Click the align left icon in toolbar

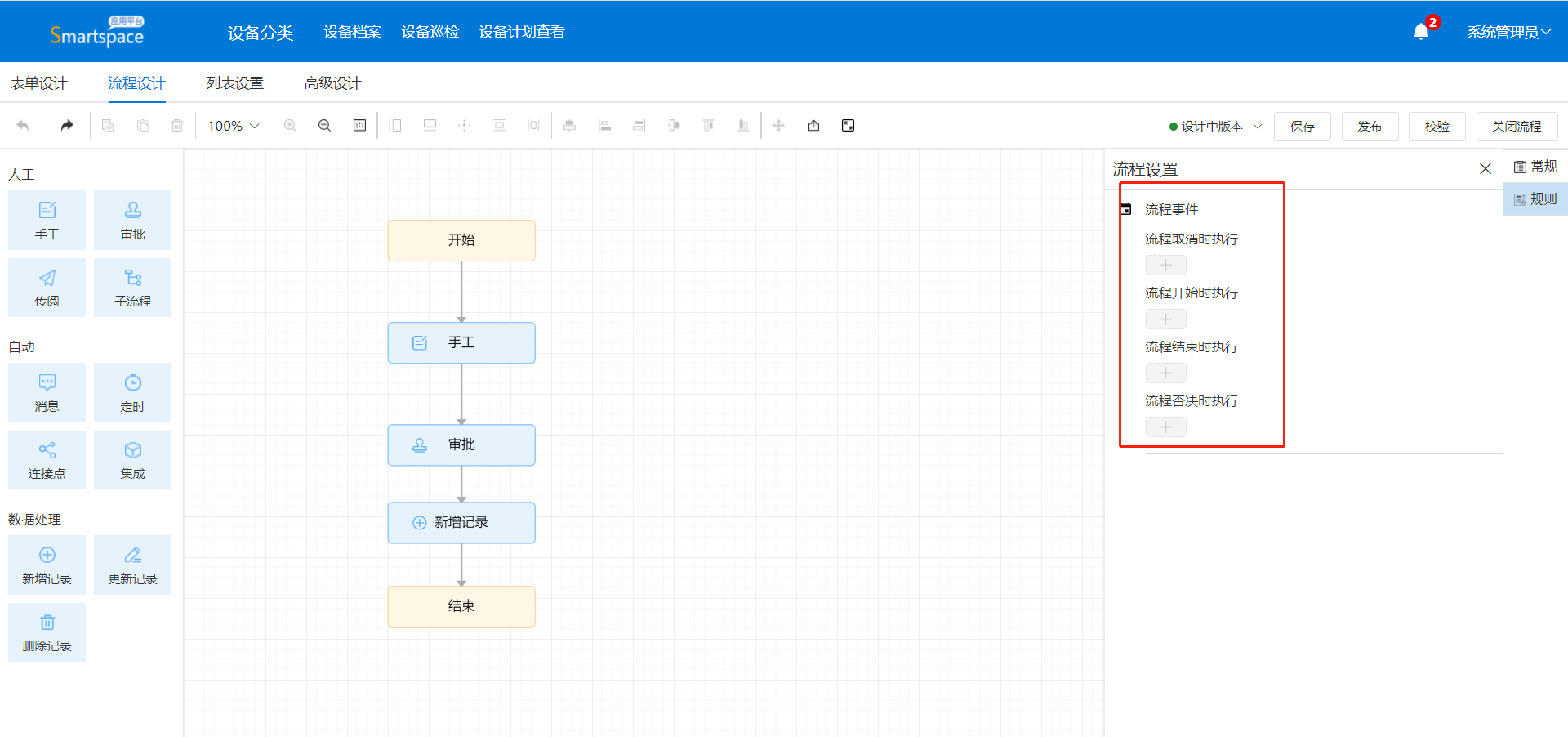[604, 126]
